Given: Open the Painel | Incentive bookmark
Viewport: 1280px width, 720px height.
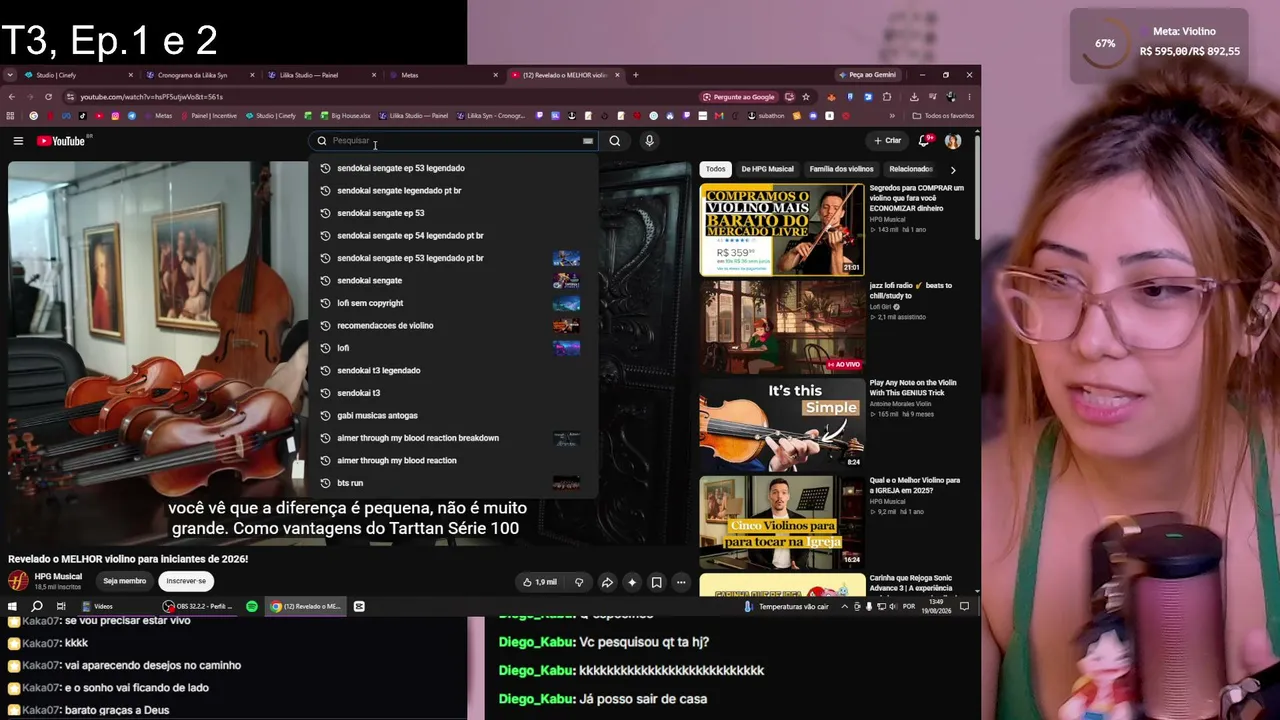Looking at the screenshot, I should [x=209, y=116].
